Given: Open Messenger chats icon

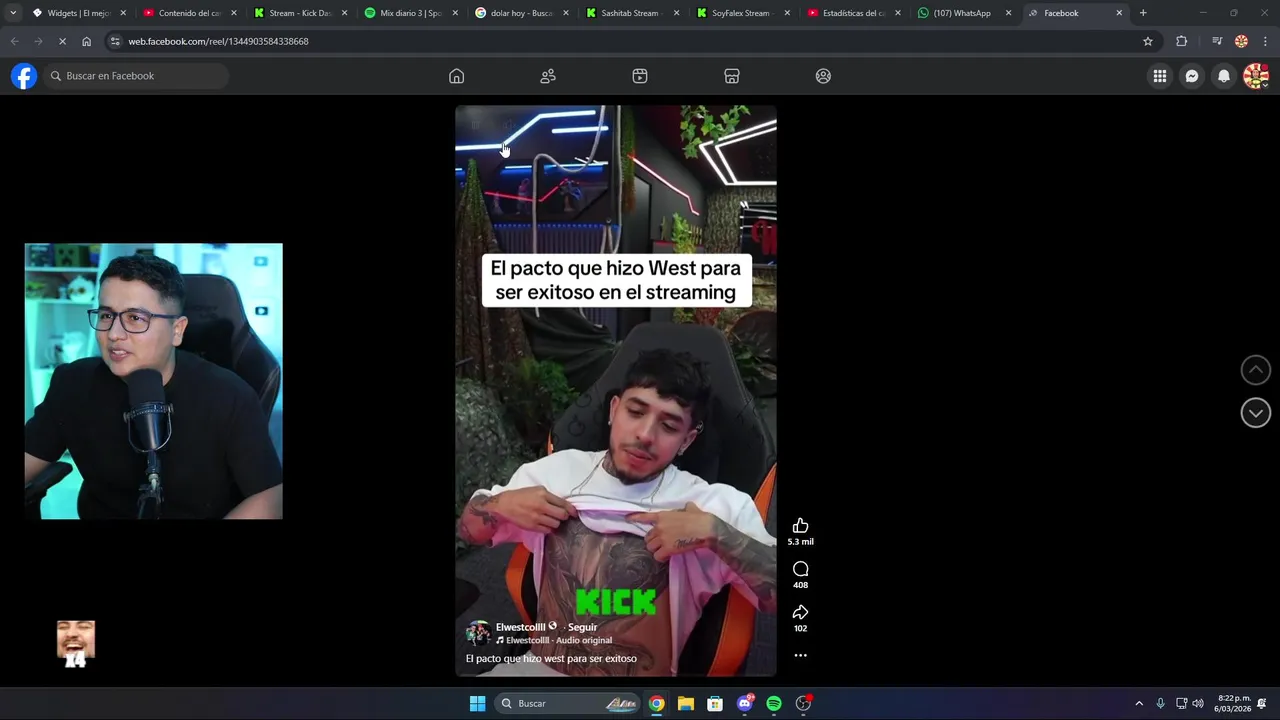Looking at the screenshot, I should 1192,76.
